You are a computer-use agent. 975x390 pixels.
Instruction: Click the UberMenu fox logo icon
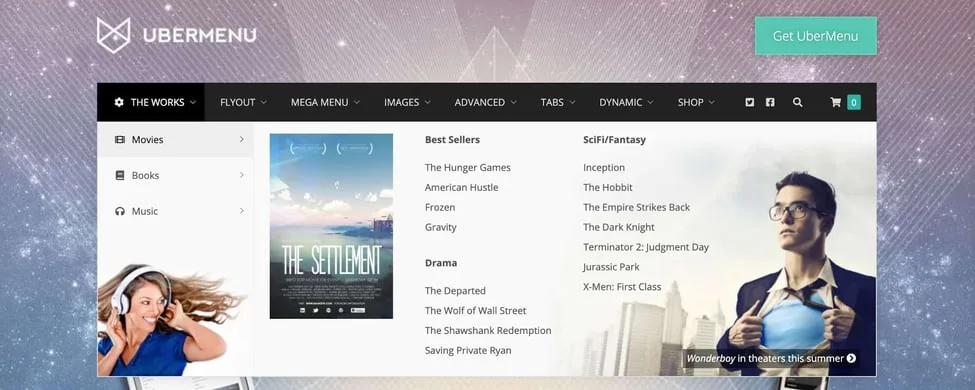pos(114,35)
